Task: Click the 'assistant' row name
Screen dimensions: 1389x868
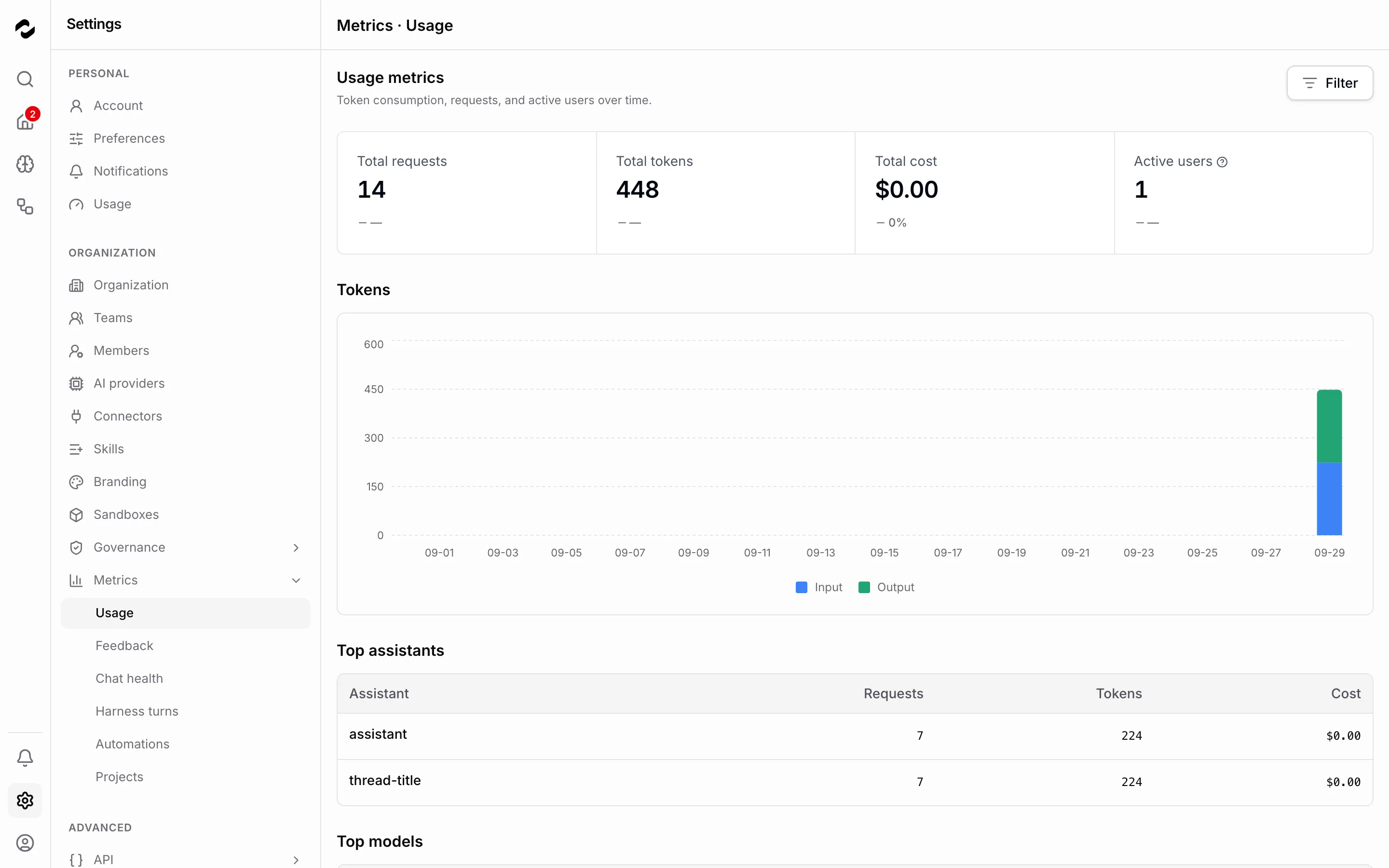Action: [x=378, y=734]
